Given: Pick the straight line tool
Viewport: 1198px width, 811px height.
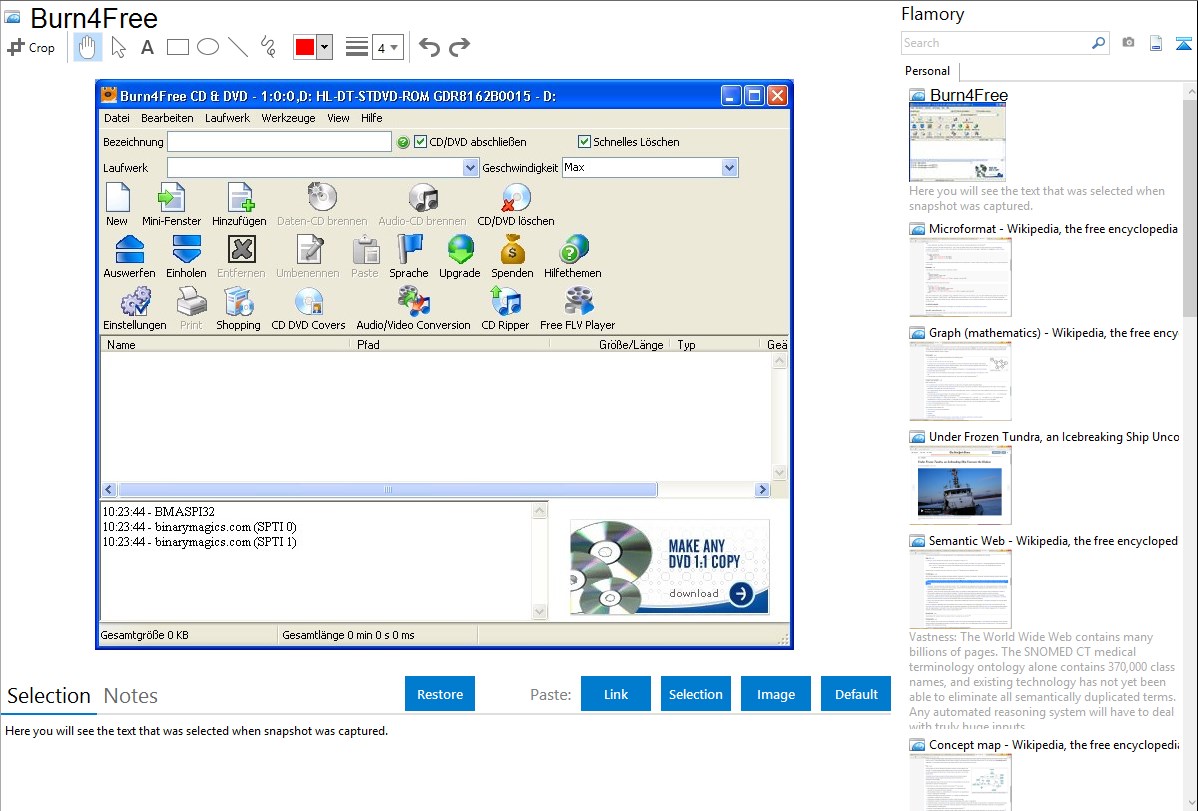Looking at the screenshot, I should pos(238,47).
